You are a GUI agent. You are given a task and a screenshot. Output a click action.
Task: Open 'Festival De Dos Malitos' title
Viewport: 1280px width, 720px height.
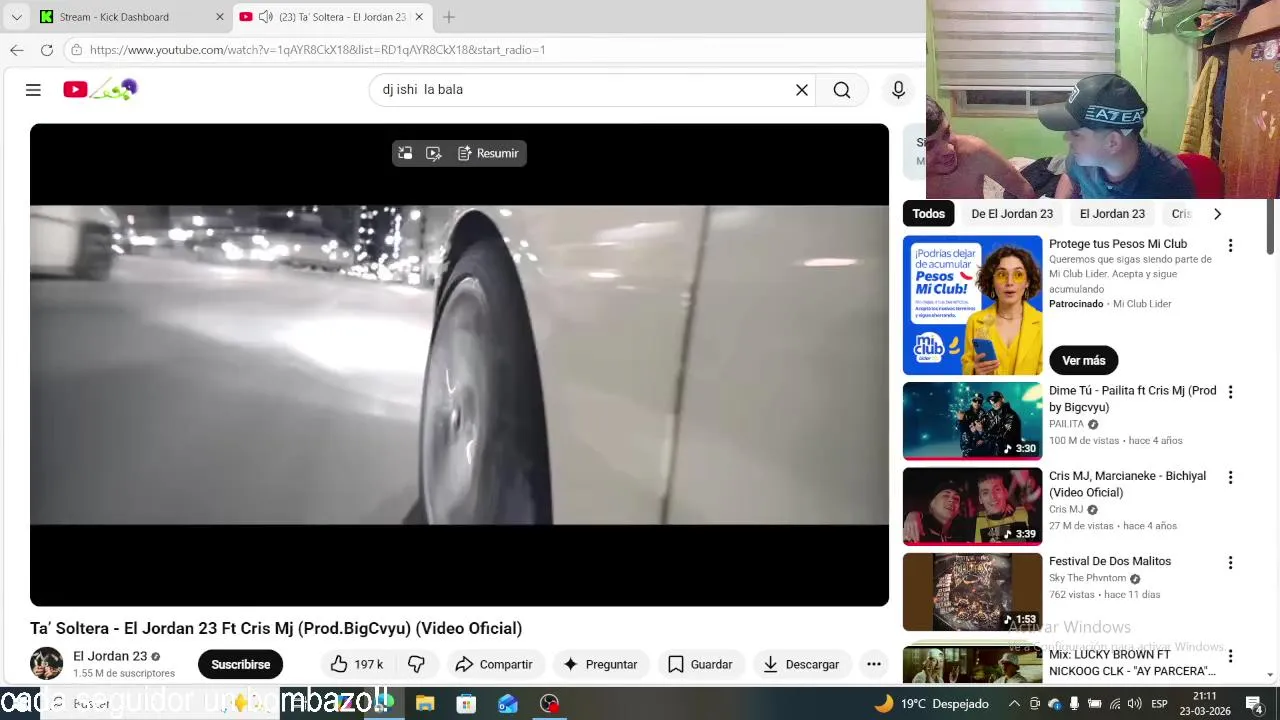tap(1110, 561)
